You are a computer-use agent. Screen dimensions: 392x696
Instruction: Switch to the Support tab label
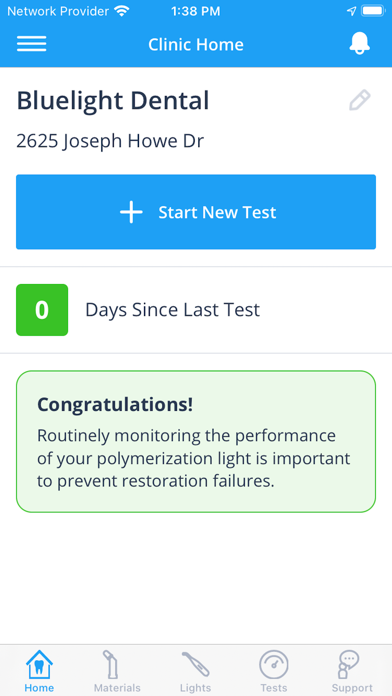pyautogui.click(x=352, y=688)
